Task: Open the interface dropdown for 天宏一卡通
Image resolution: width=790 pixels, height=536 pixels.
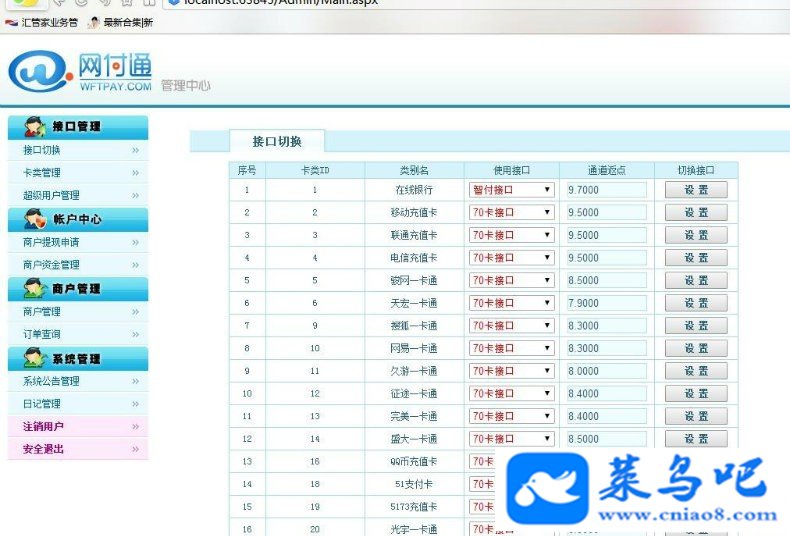Action: click(511, 303)
